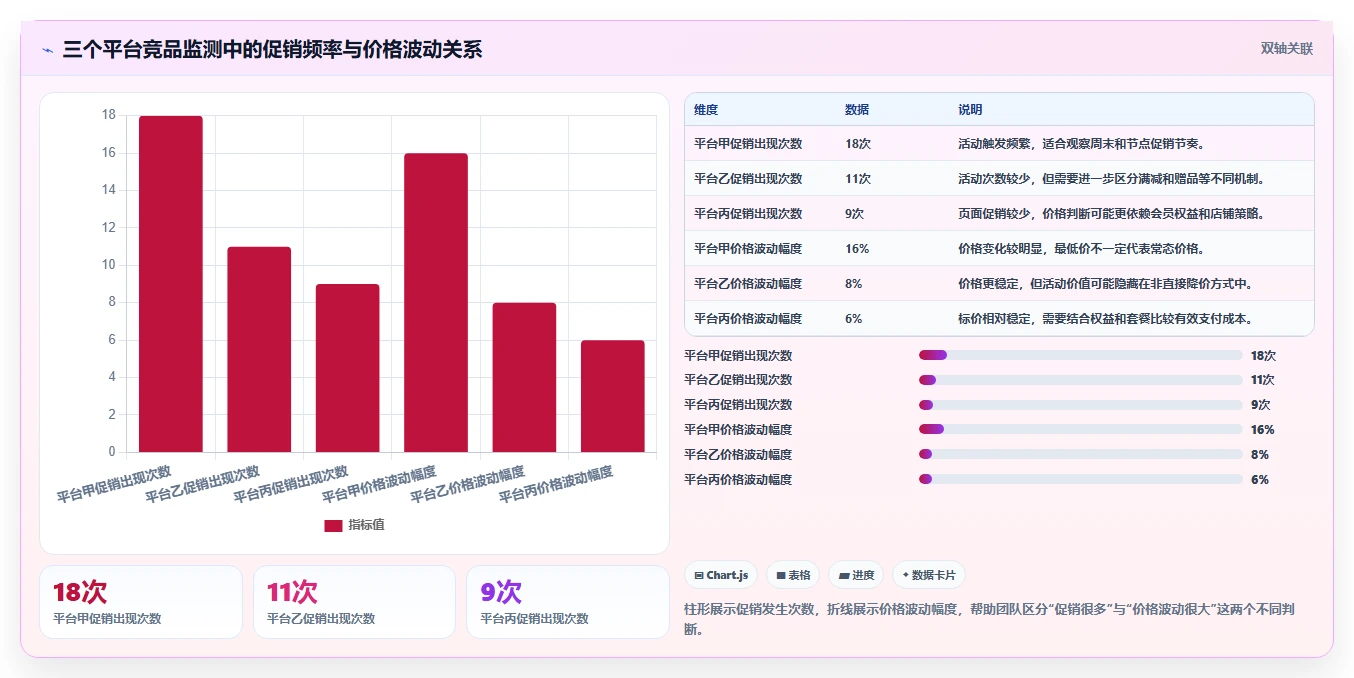The width and height of the screenshot is (1354, 678).
Task: Click the 9次 value in table
Action: click(x=855, y=214)
